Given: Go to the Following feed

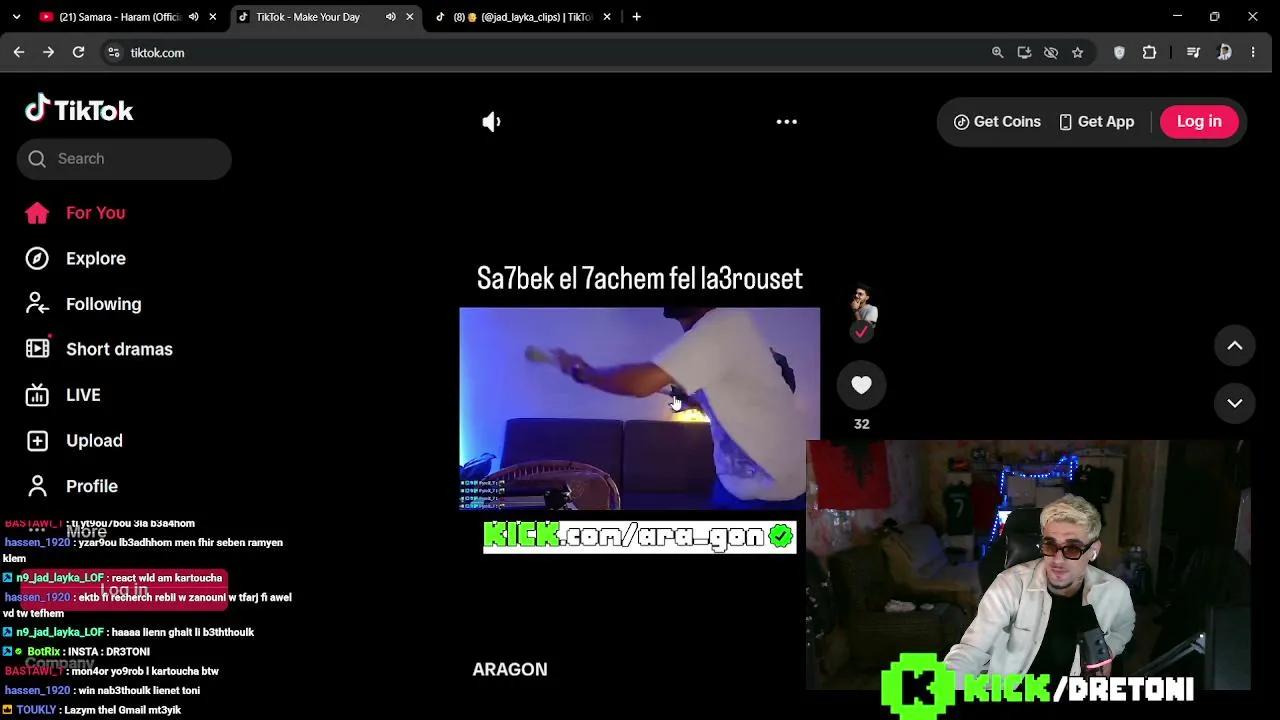Looking at the screenshot, I should pyautogui.click(x=84, y=304).
